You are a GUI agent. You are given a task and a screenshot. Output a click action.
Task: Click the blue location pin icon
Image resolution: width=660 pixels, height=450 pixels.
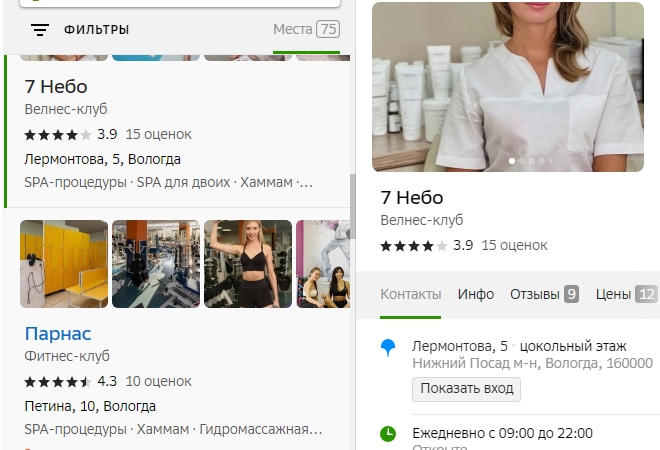[x=388, y=347]
